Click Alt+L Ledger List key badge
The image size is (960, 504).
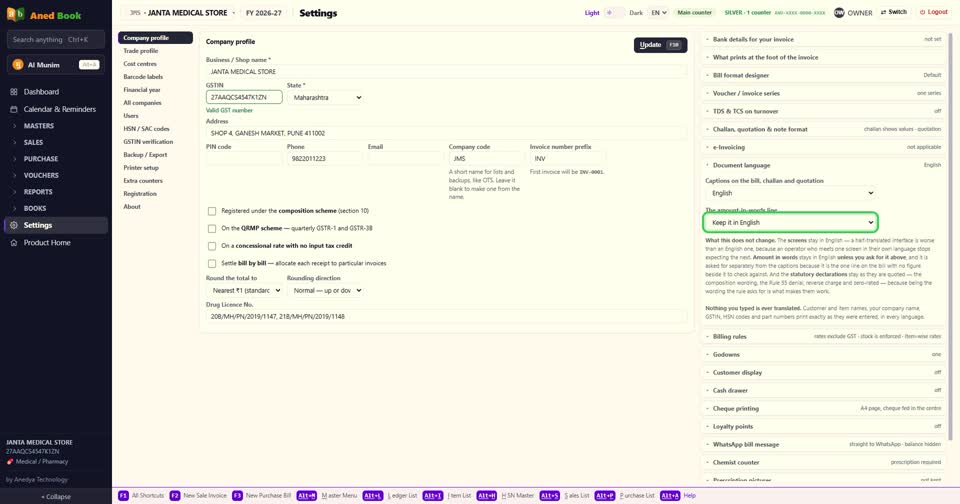[373, 495]
